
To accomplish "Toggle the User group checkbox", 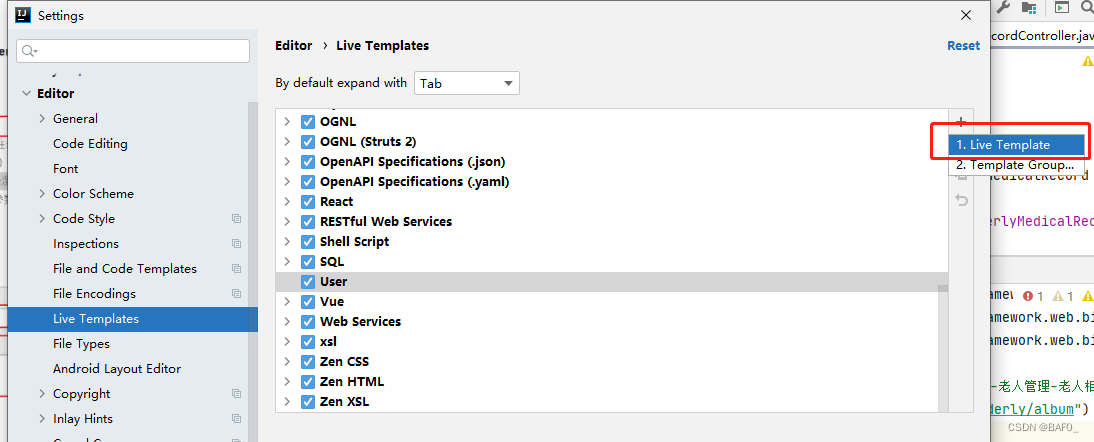I will click(308, 282).
